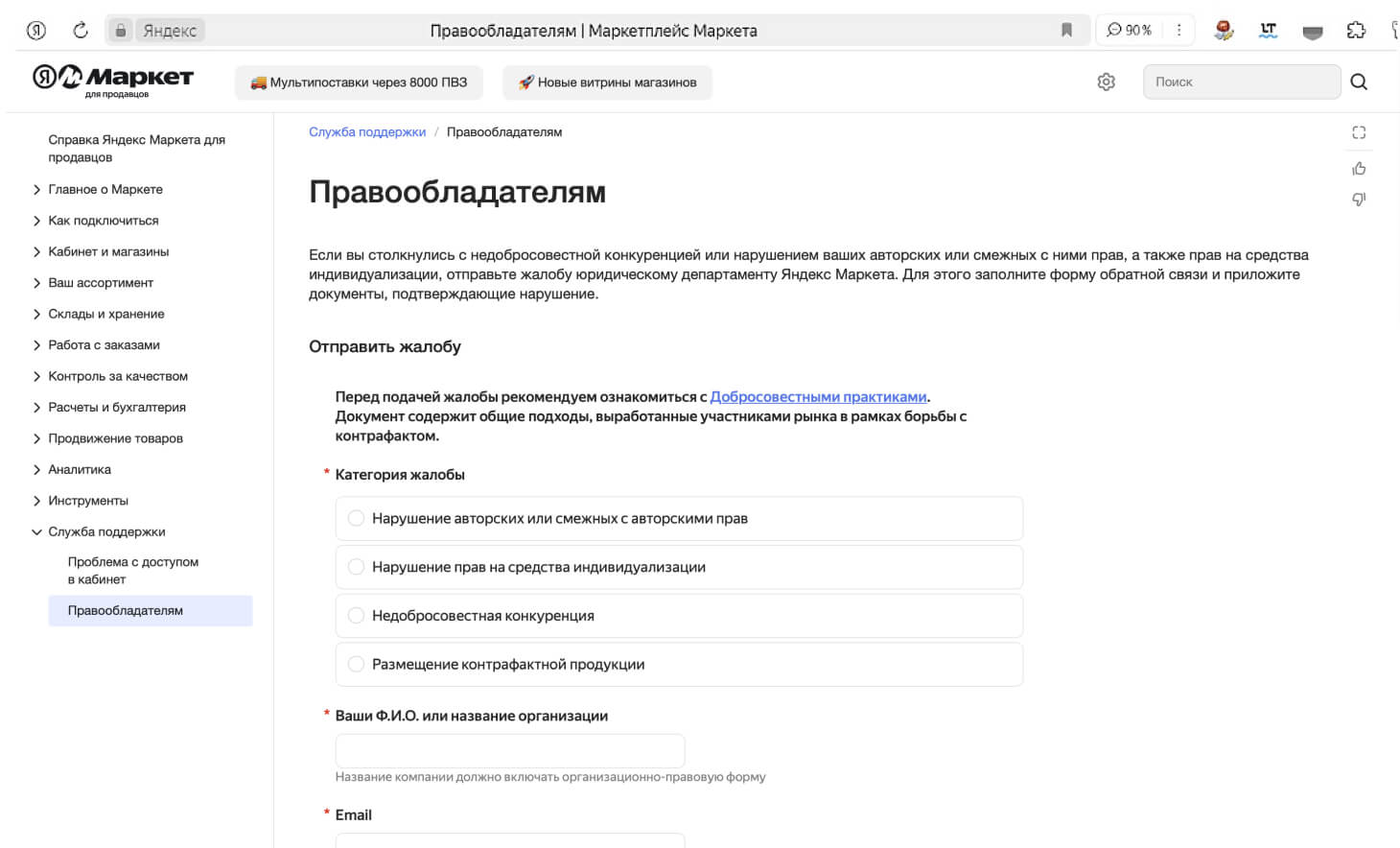Open the three-dot menu in address bar
The width and height of the screenshot is (1400, 848).
[1178, 31]
